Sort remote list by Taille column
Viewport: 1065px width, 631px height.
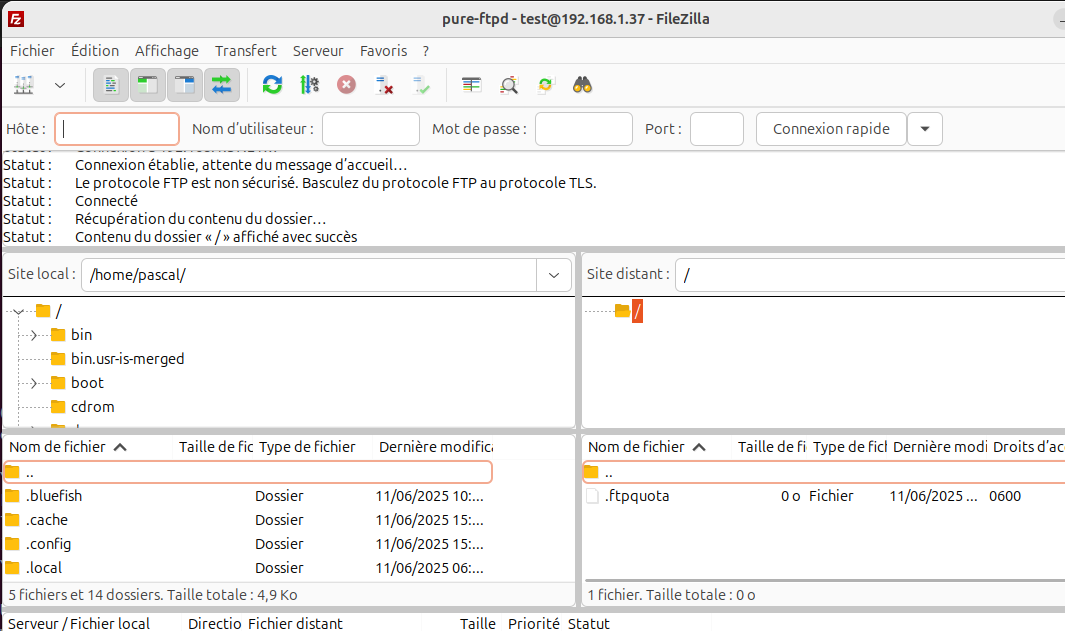pos(772,447)
